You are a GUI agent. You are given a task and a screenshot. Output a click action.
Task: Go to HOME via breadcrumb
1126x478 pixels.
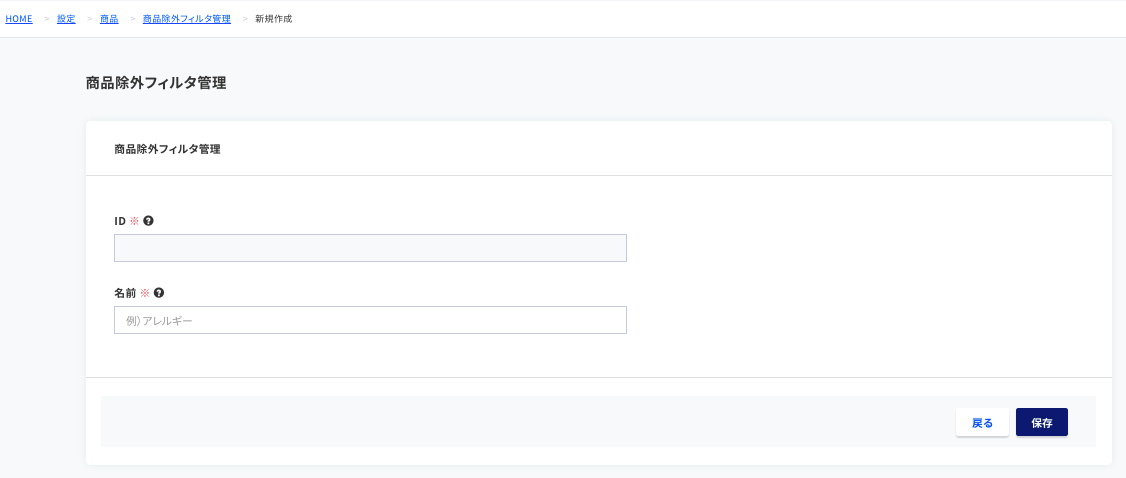click(x=19, y=19)
